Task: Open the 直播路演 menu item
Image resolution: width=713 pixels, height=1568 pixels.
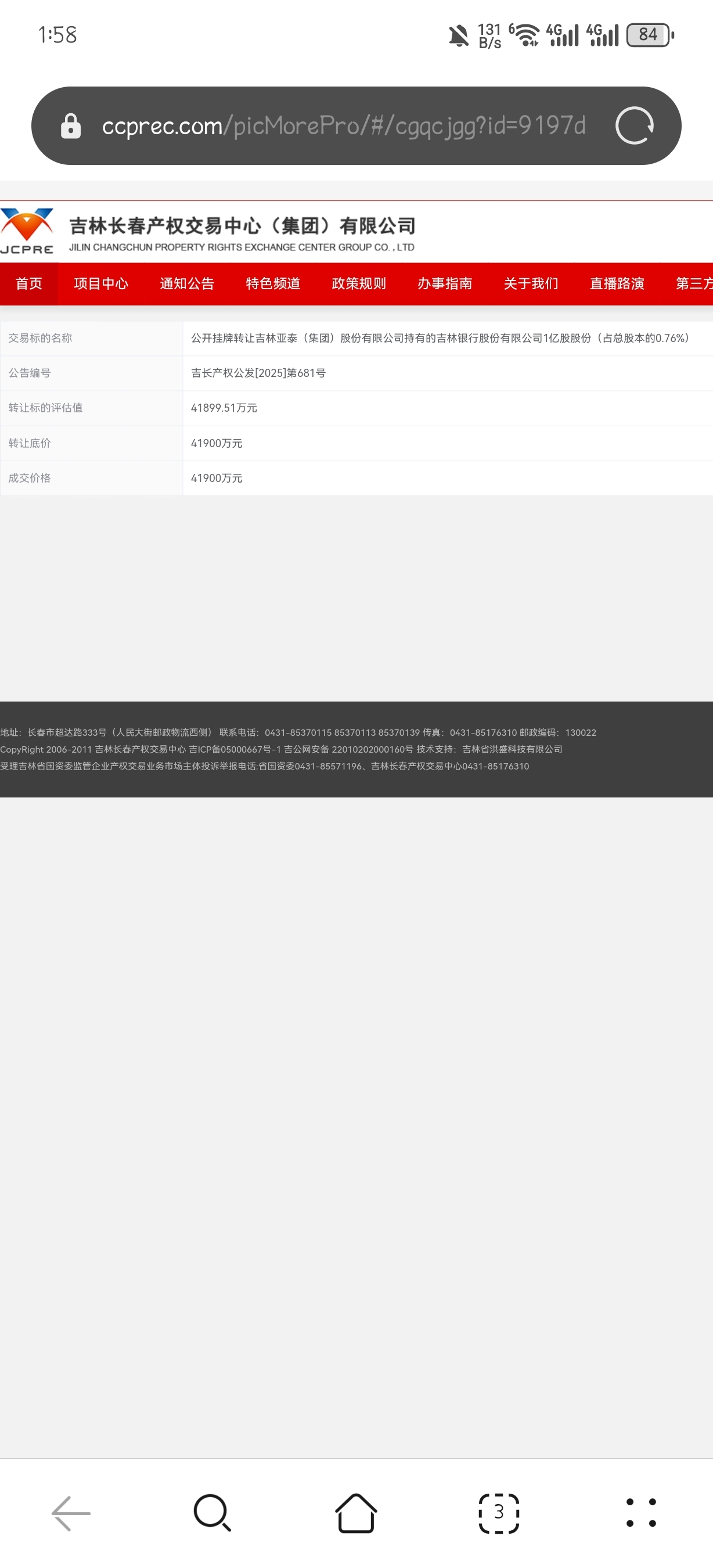Action: tap(617, 283)
